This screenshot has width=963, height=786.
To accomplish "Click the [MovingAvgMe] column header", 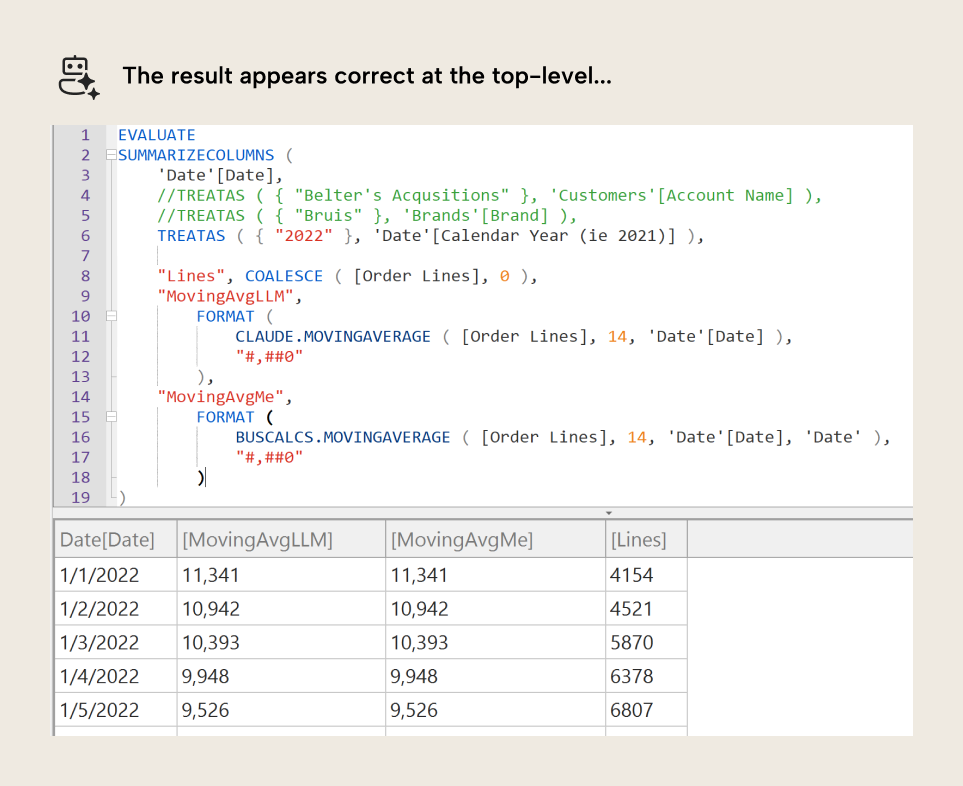I will point(462,540).
